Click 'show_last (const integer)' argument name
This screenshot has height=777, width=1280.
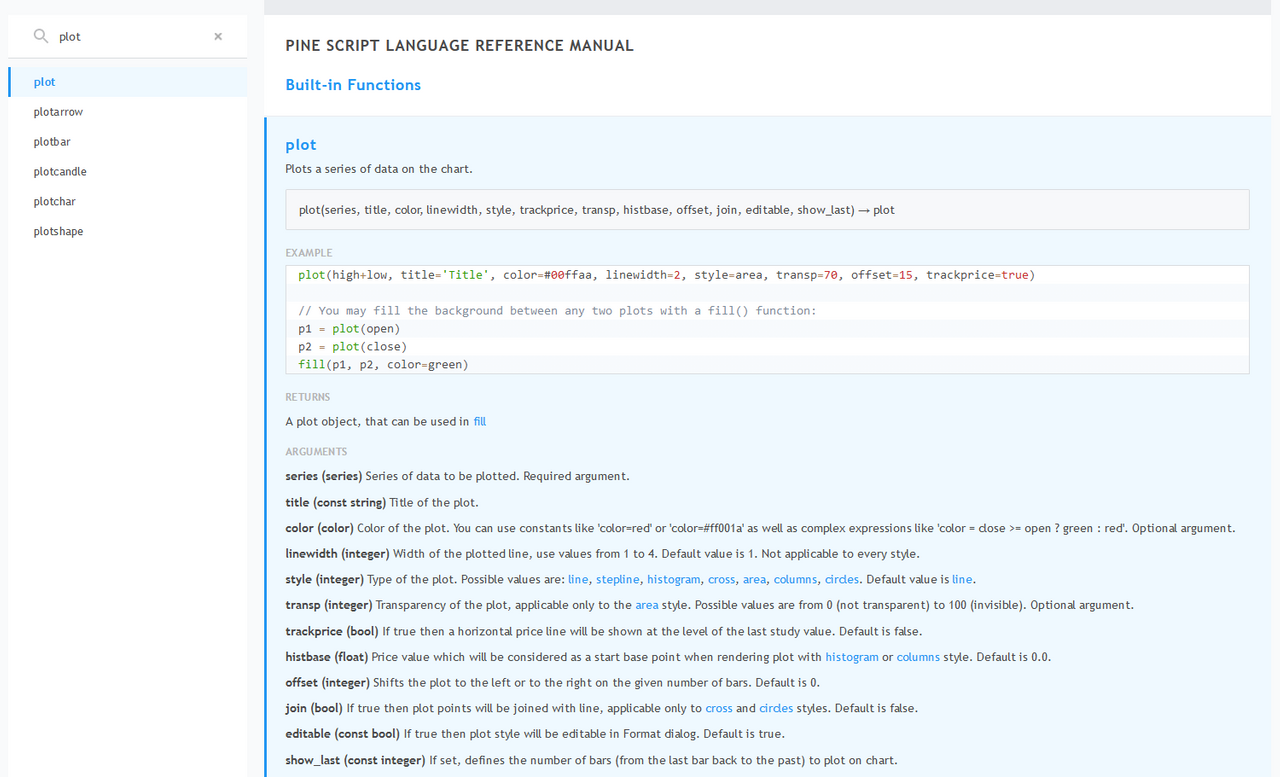355,761
